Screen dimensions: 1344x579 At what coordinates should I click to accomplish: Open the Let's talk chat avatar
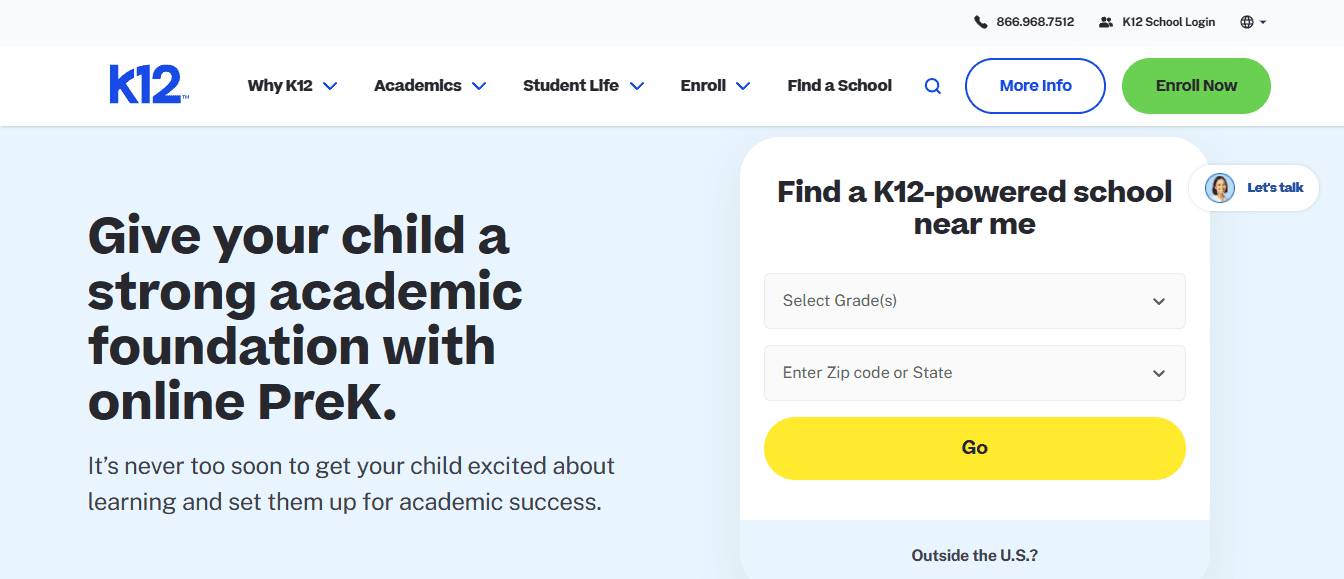point(1219,187)
